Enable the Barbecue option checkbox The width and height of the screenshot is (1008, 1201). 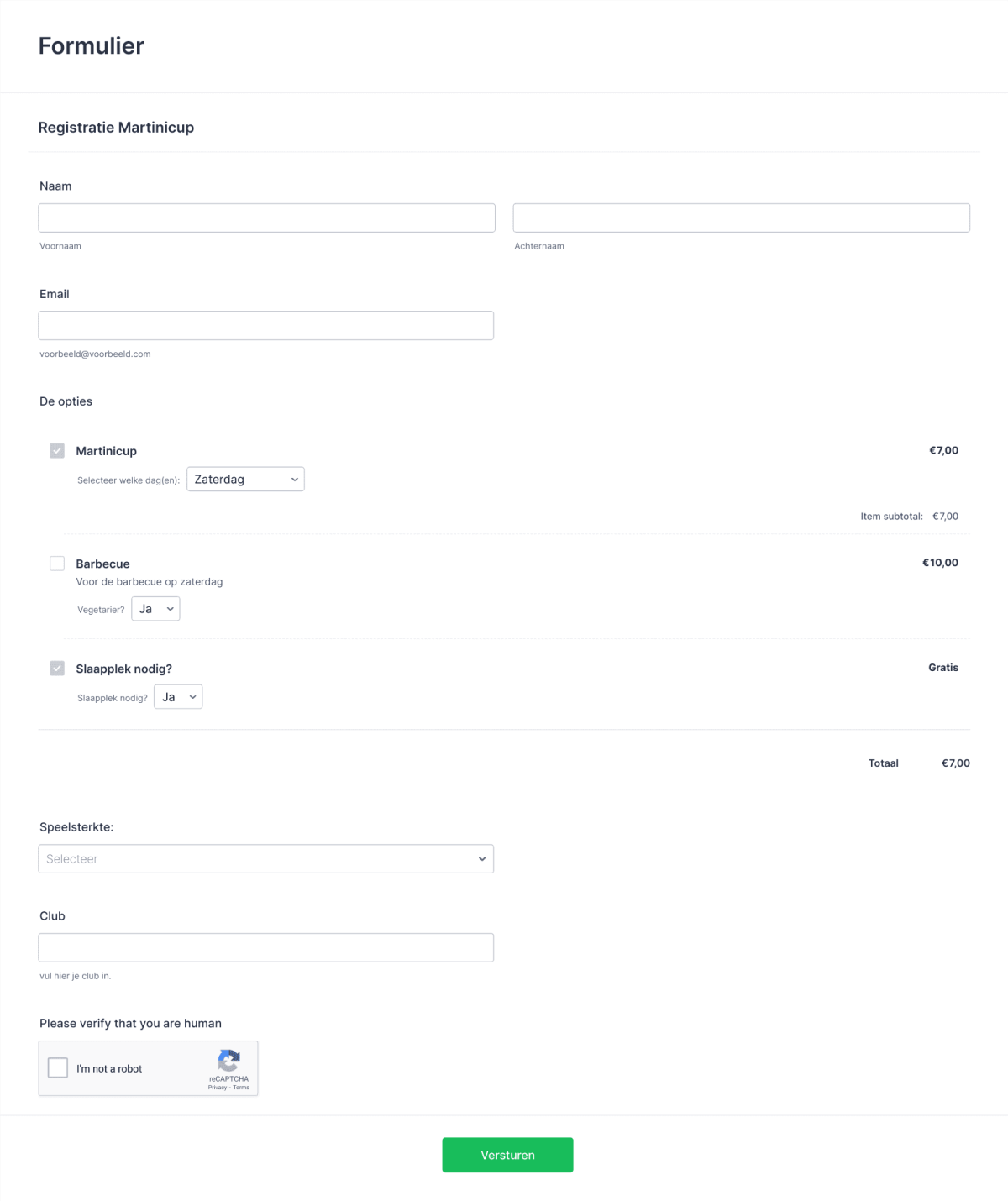point(57,563)
